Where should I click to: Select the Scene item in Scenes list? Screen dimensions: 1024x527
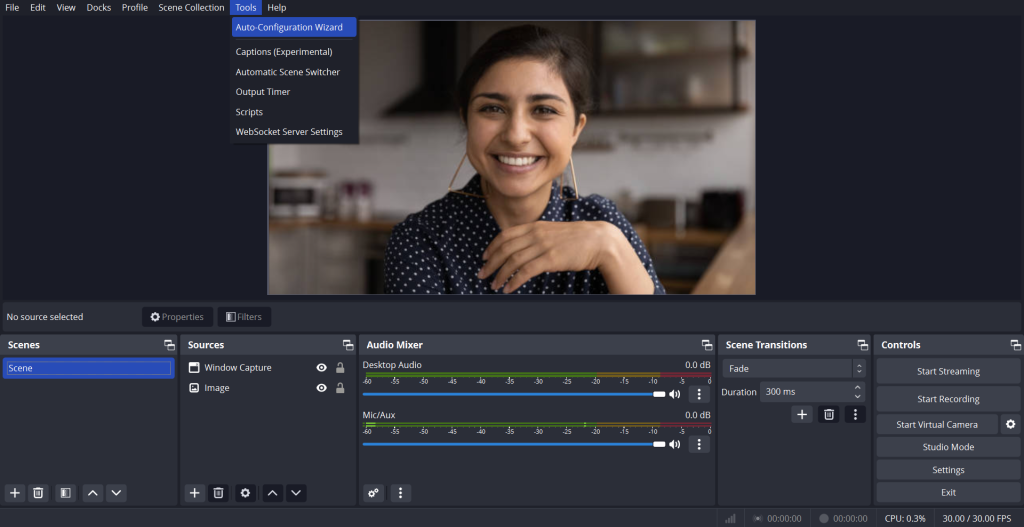point(89,368)
